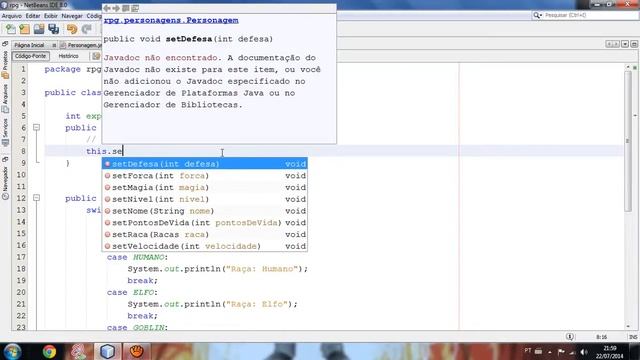Viewport: 640px width, 360px height.
Task: Click cursor position 8:16 in status bar
Action: pos(601,337)
